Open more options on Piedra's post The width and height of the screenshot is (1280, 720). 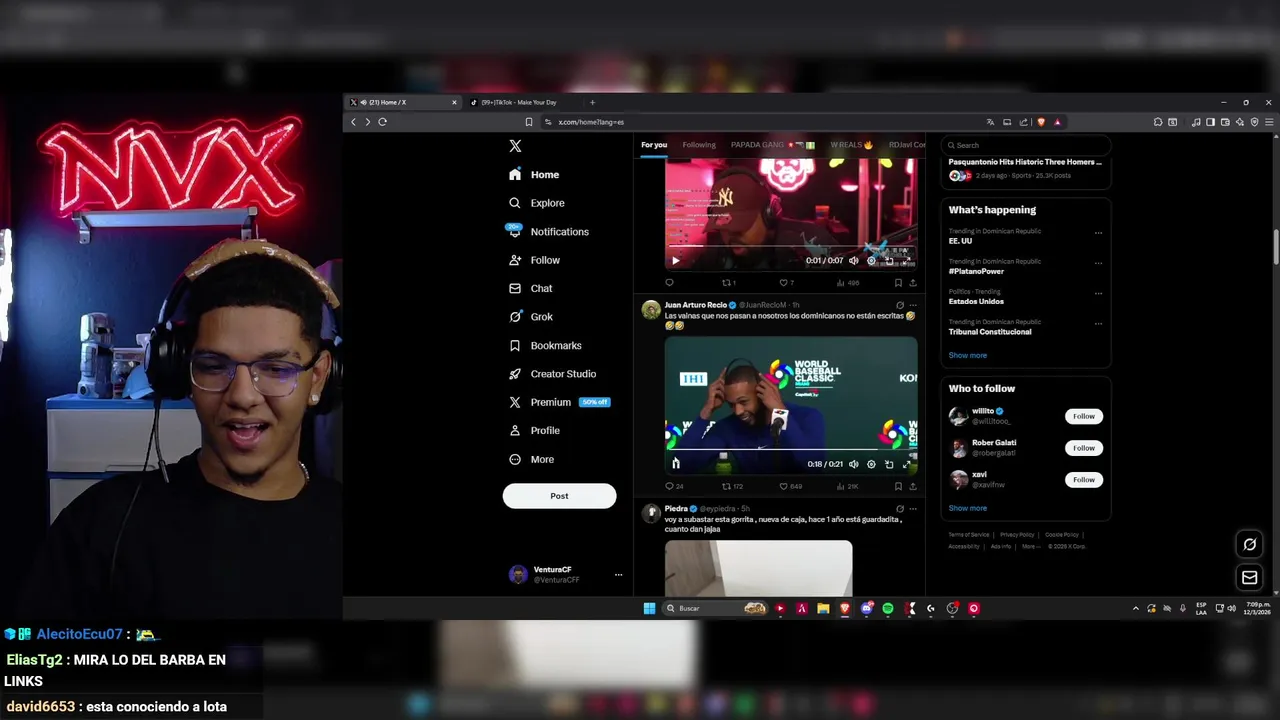pyautogui.click(x=912, y=509)
